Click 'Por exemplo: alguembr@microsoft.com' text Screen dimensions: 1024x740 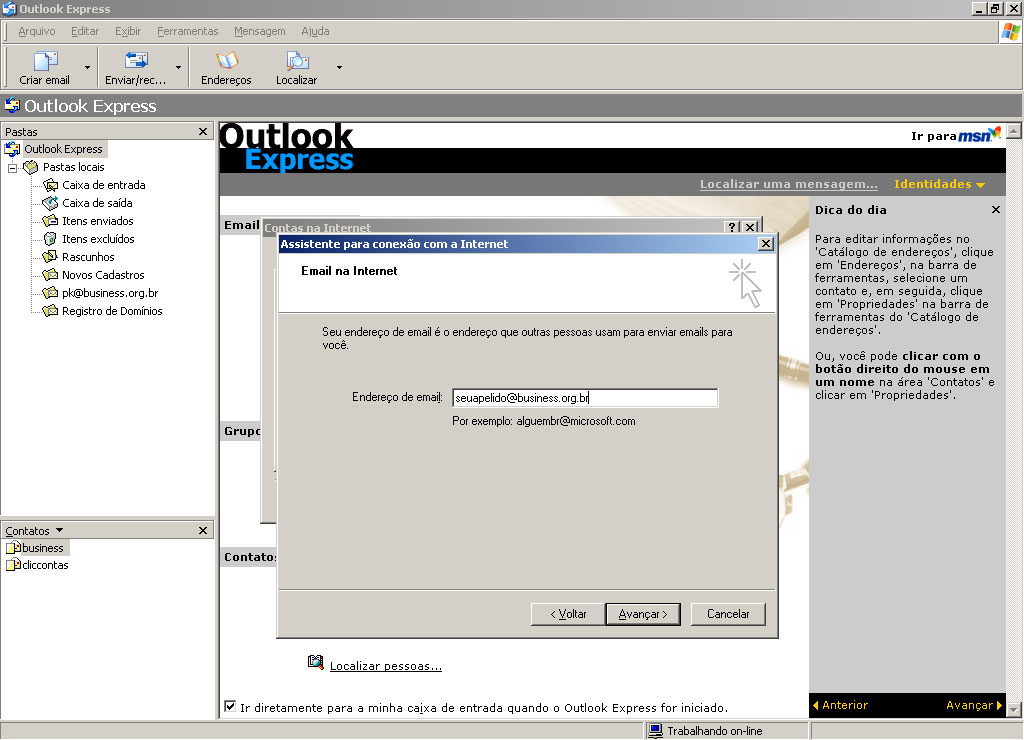pos(543,421)
